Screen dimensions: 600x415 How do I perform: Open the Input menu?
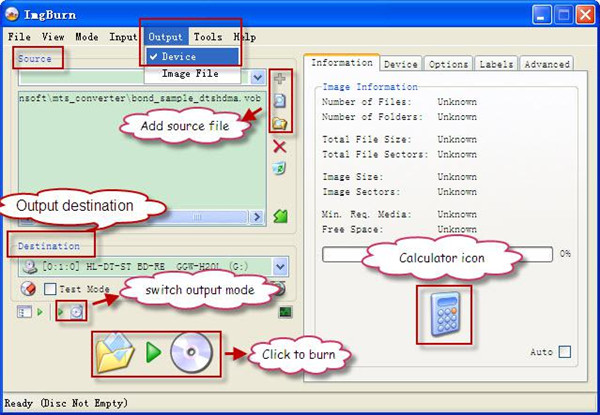pos(123,37)
